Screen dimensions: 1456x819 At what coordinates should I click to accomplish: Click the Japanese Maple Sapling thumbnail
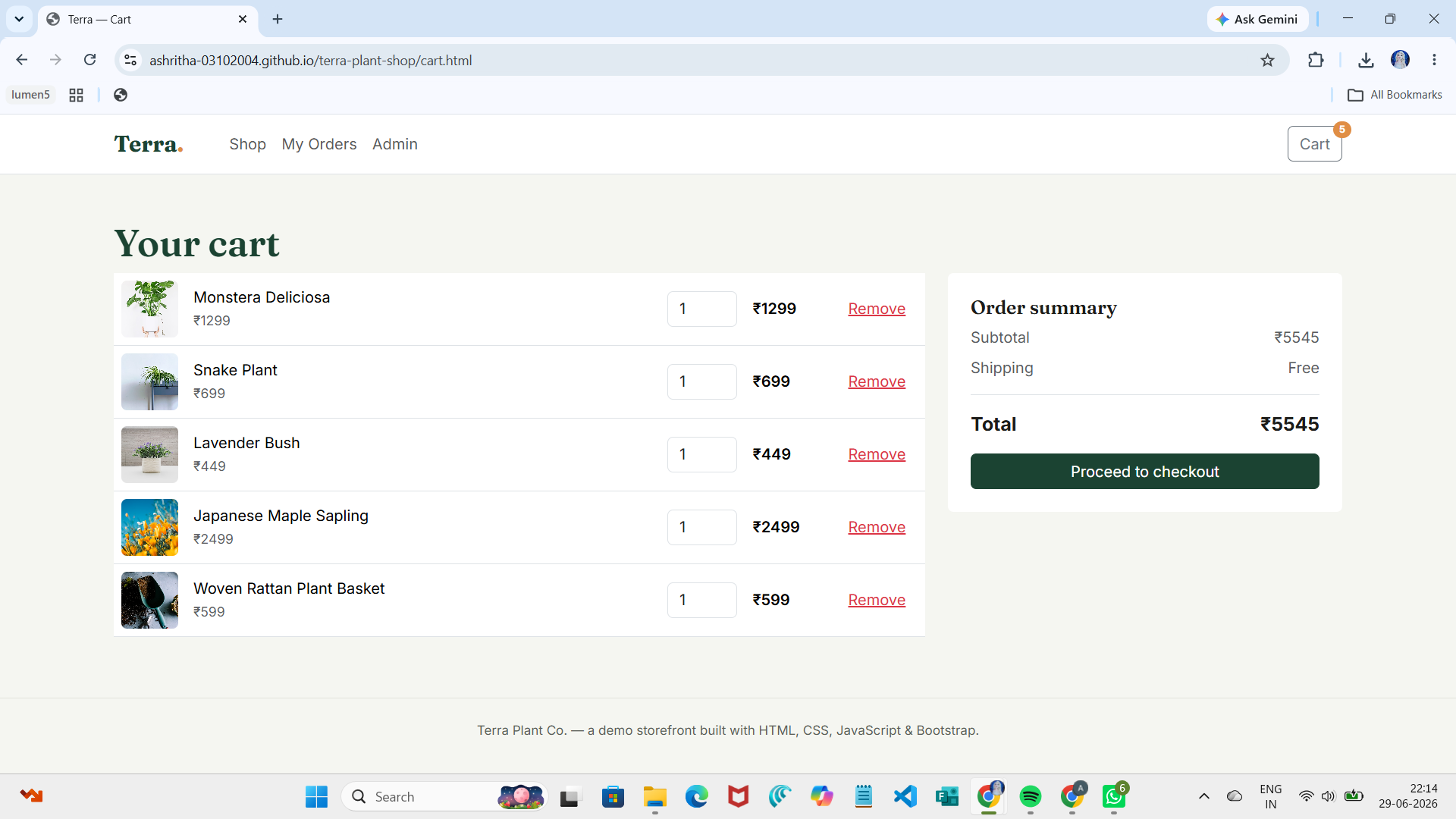pyautogui.click(x=149, y=527)
